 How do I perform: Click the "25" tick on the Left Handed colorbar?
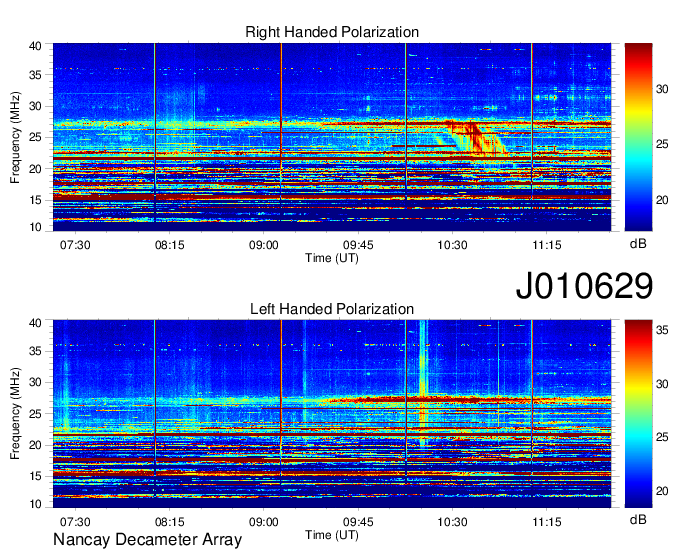tap(662, 438)
